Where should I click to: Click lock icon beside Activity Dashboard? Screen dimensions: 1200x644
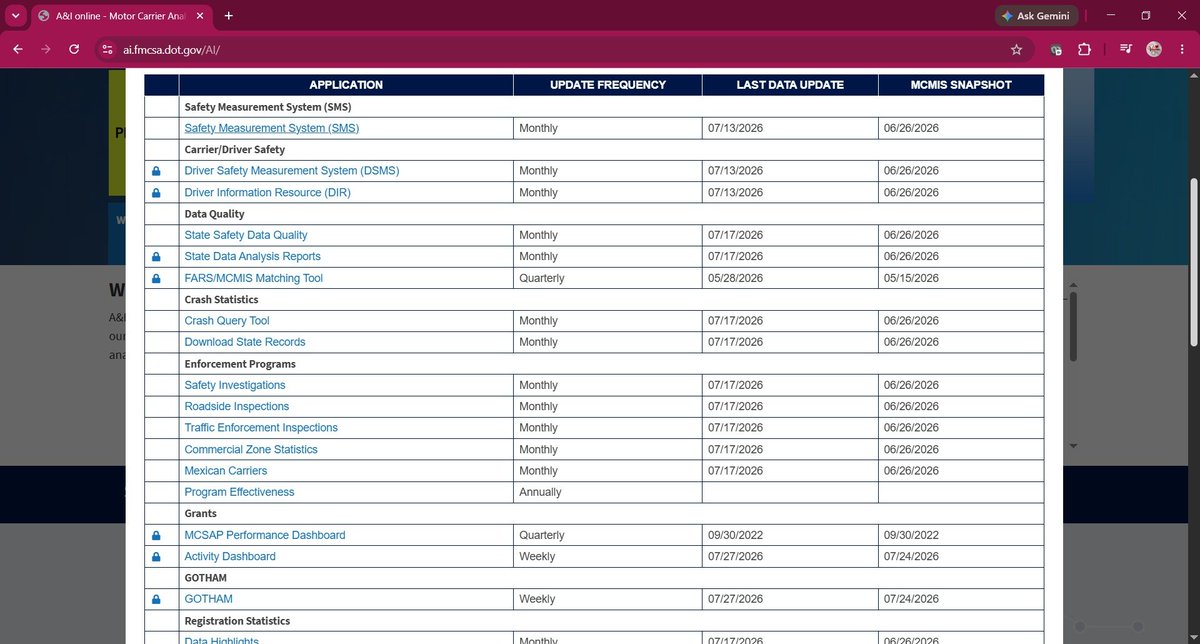(156, 557)
